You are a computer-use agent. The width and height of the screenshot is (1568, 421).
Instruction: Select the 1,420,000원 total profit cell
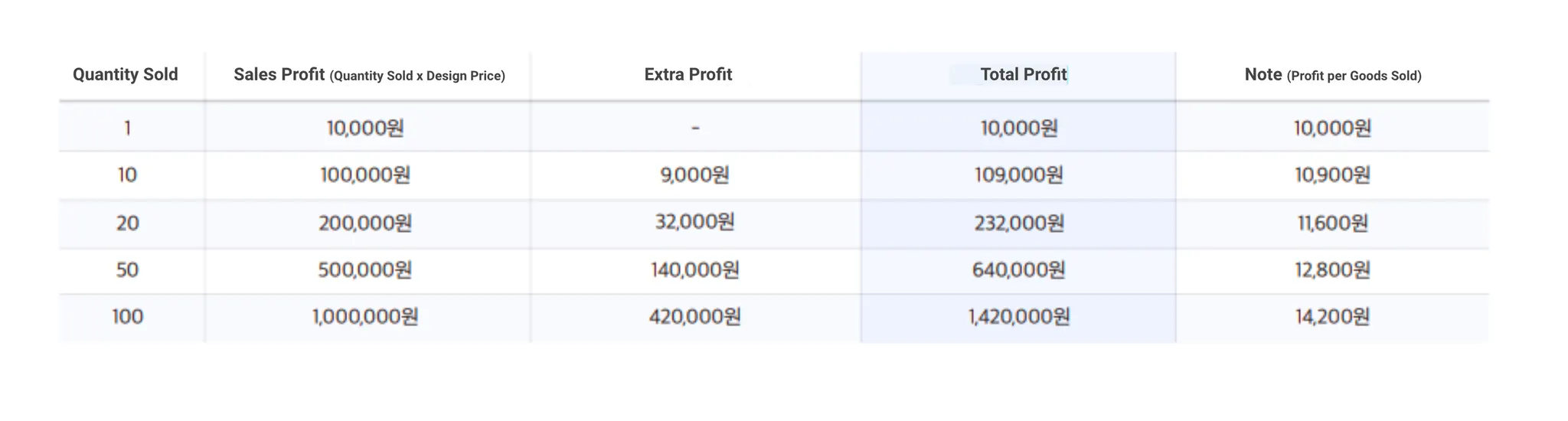point(1018,317)
